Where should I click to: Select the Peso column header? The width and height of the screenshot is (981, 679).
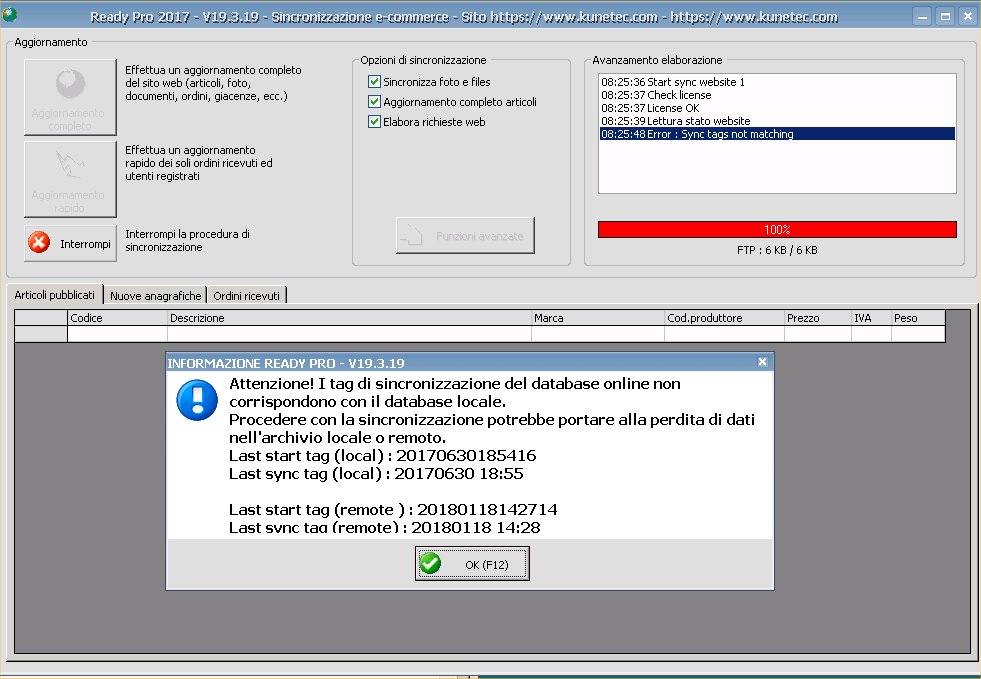[918, 318]
